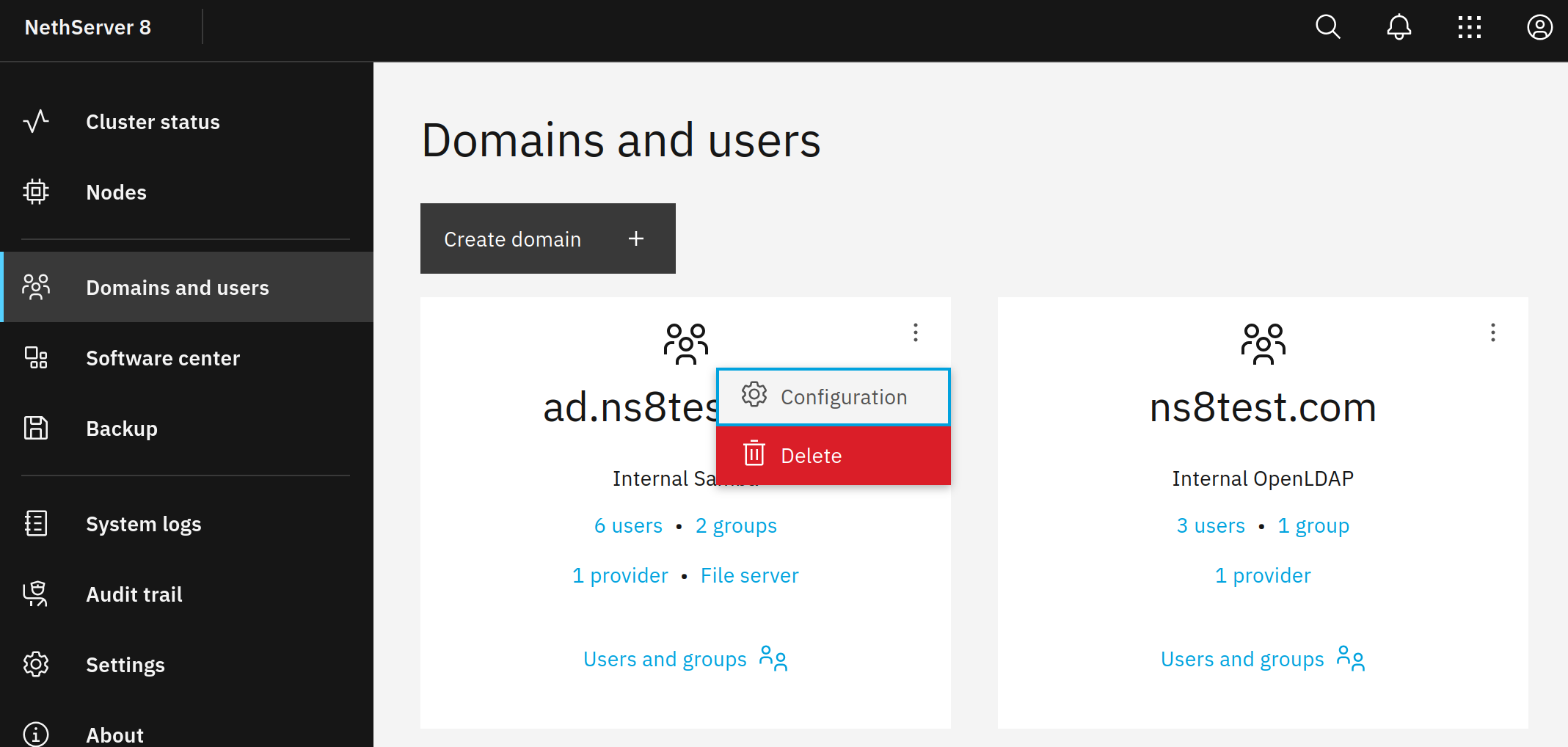Screen dimensions: 1568x747
Task: Open the 6 users link
Action: point(628,525)
